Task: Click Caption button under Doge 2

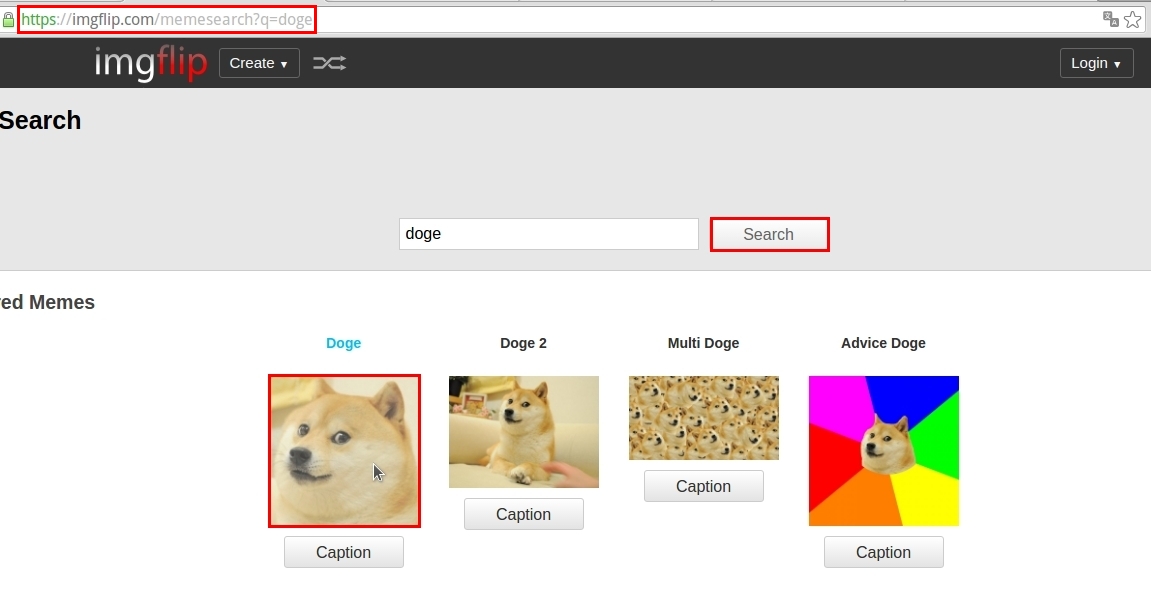Action: point(523,514)
